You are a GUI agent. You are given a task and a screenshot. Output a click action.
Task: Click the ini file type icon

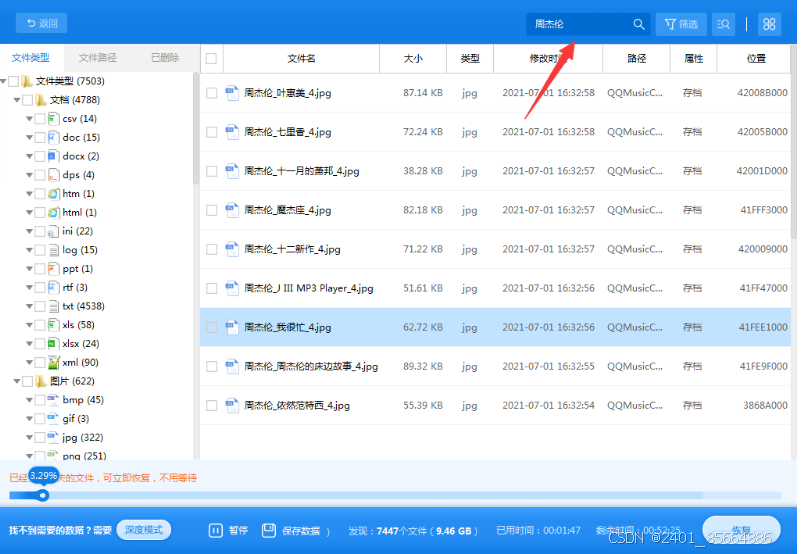pos(53,232)
